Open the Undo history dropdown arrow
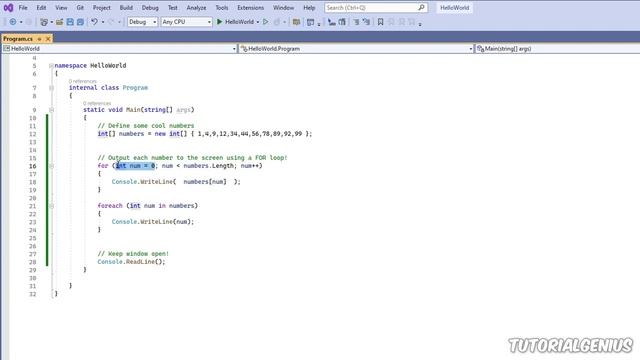Image resolution: width=640 pixels, height=360 pixels. pos(103,22)
